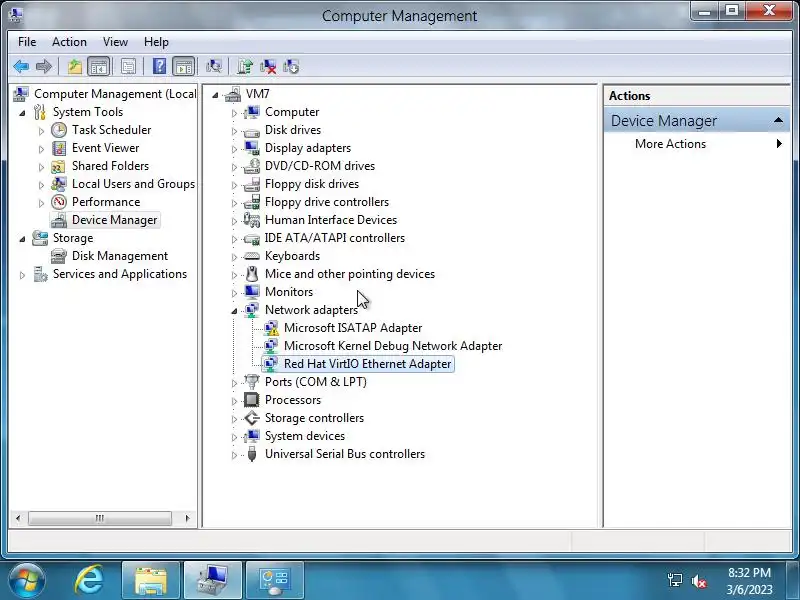This screenshot has height=600, width=800.
Task: Collapse the System Tools node
Action: click(x=22, y=113)
